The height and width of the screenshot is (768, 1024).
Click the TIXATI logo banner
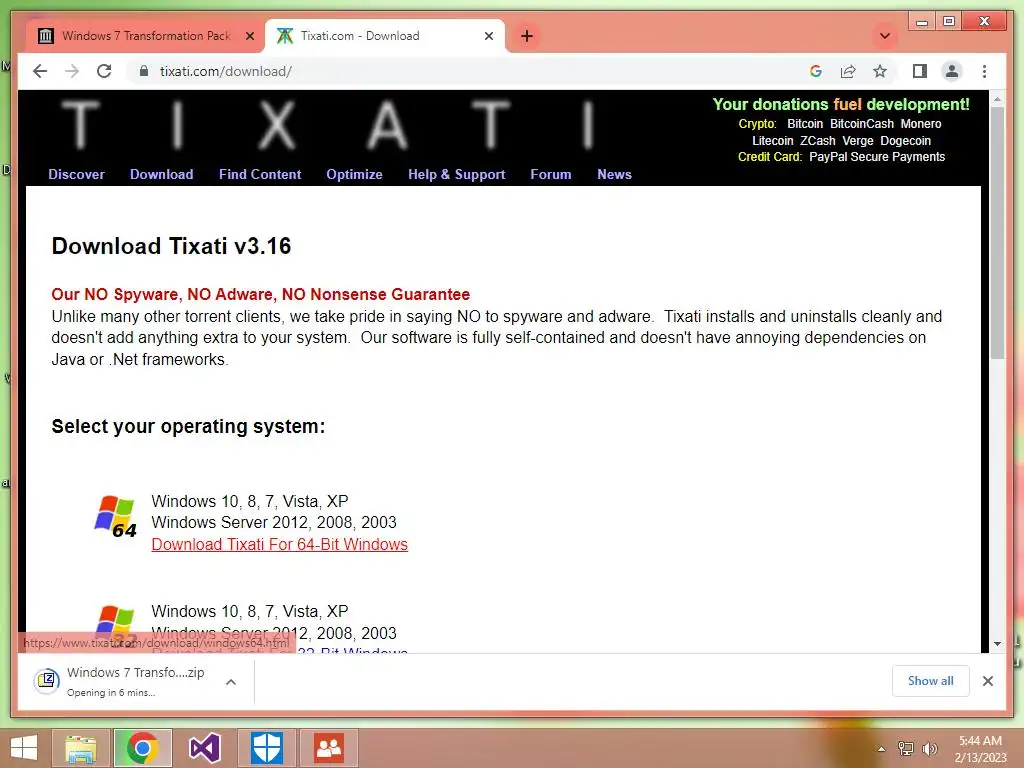[327, 124]
